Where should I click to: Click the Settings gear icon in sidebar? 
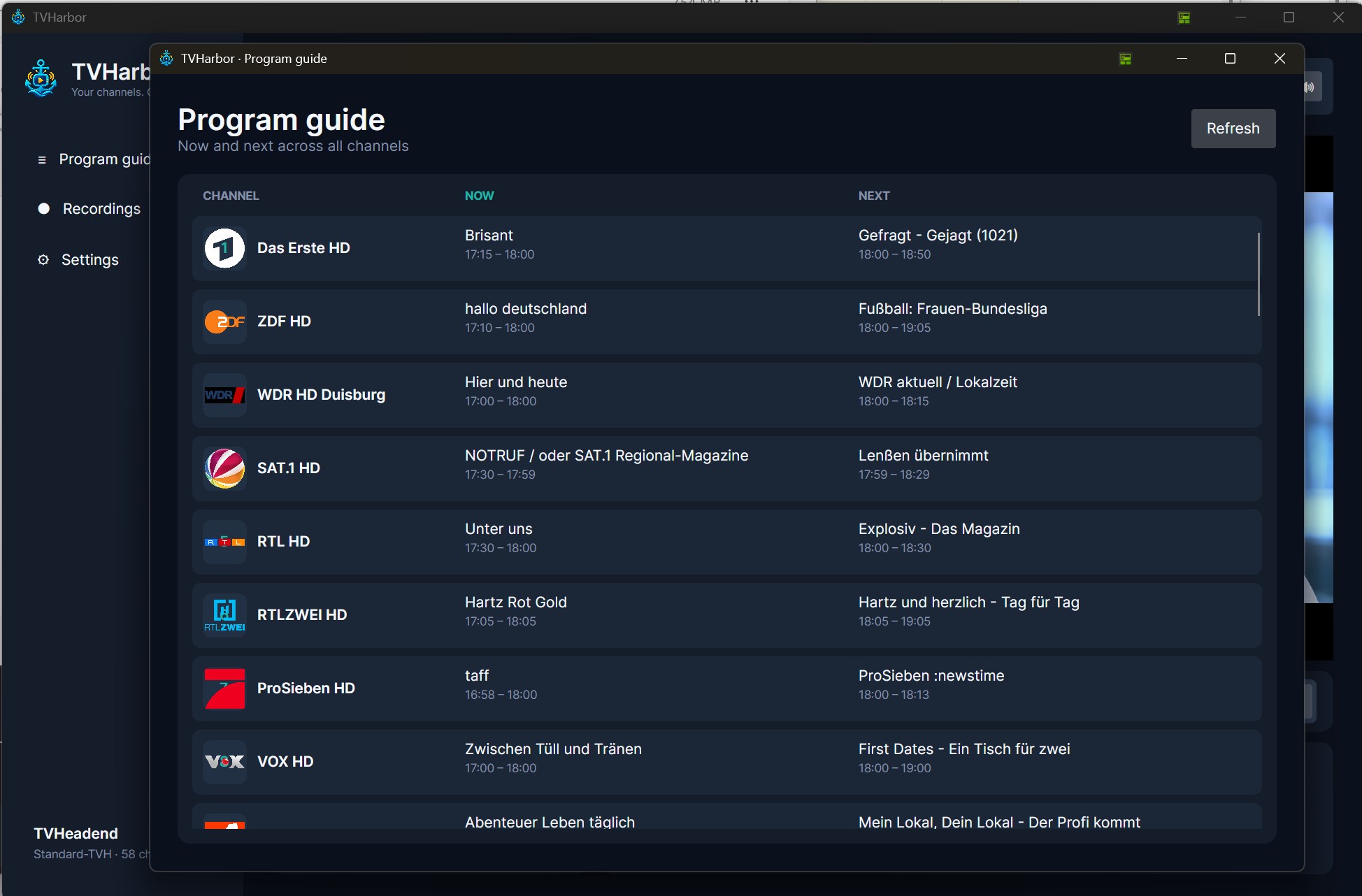(43, 260)
